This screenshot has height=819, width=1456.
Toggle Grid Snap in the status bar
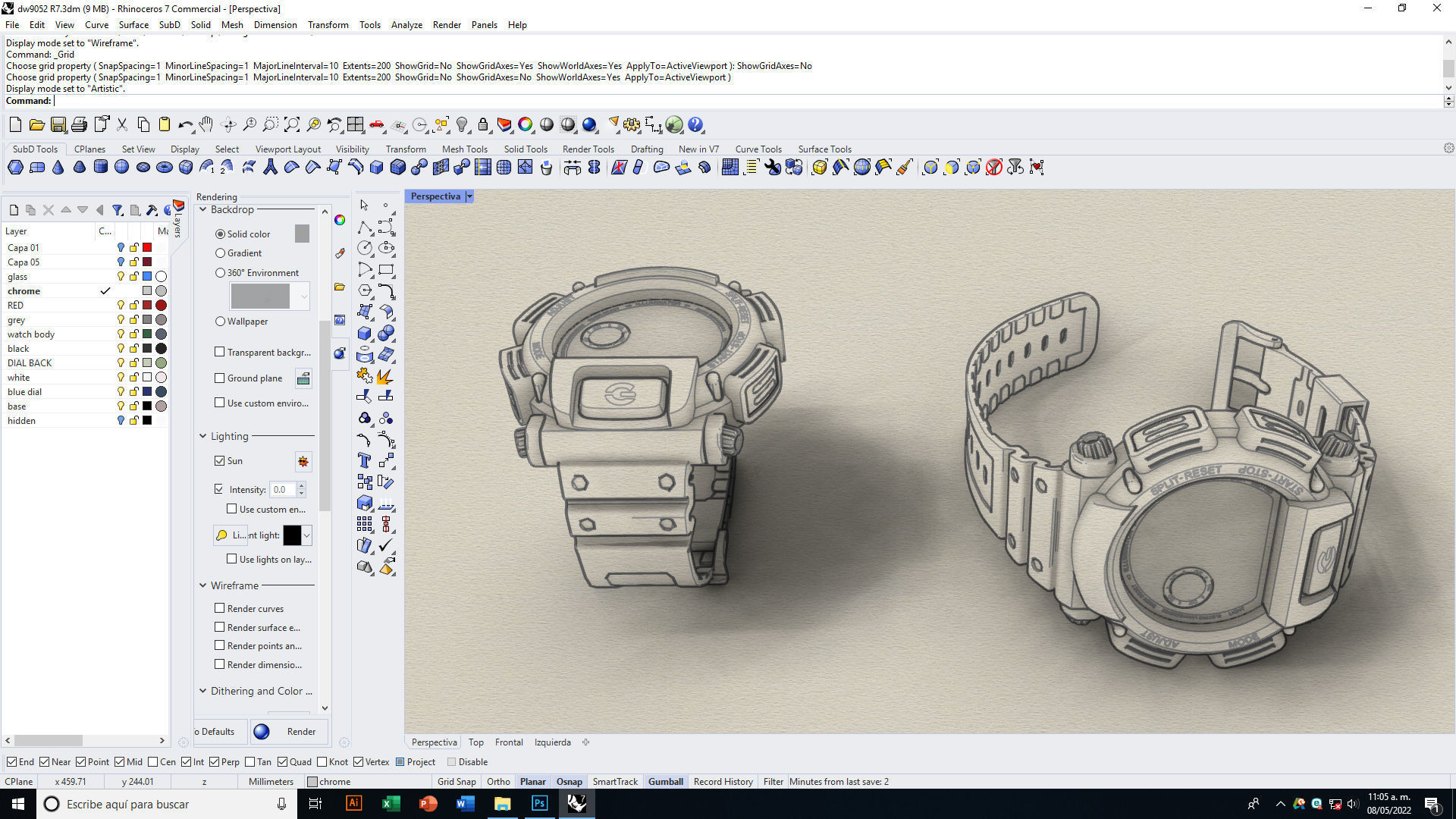457,782
